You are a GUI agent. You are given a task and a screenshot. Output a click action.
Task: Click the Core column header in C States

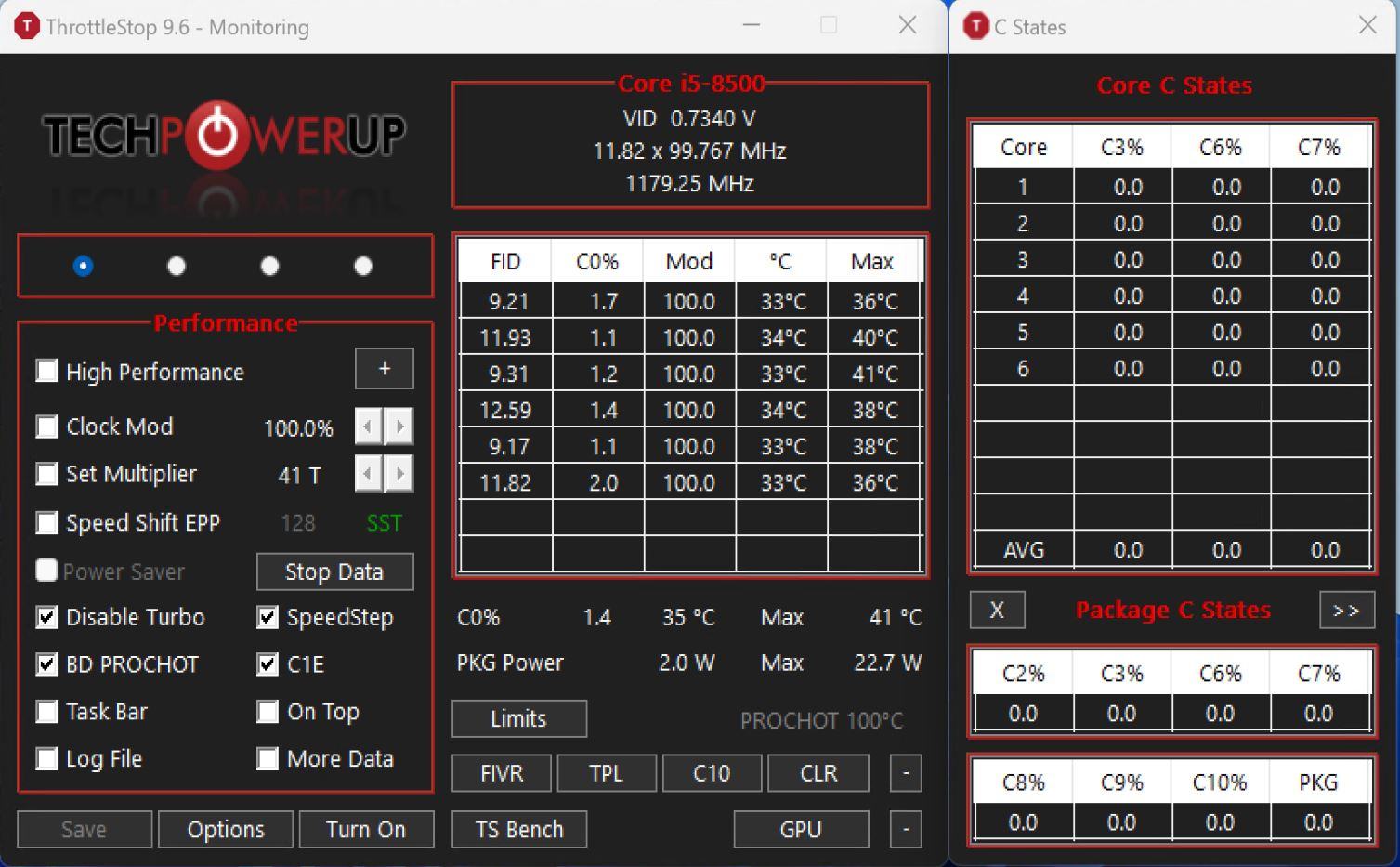1024,148
